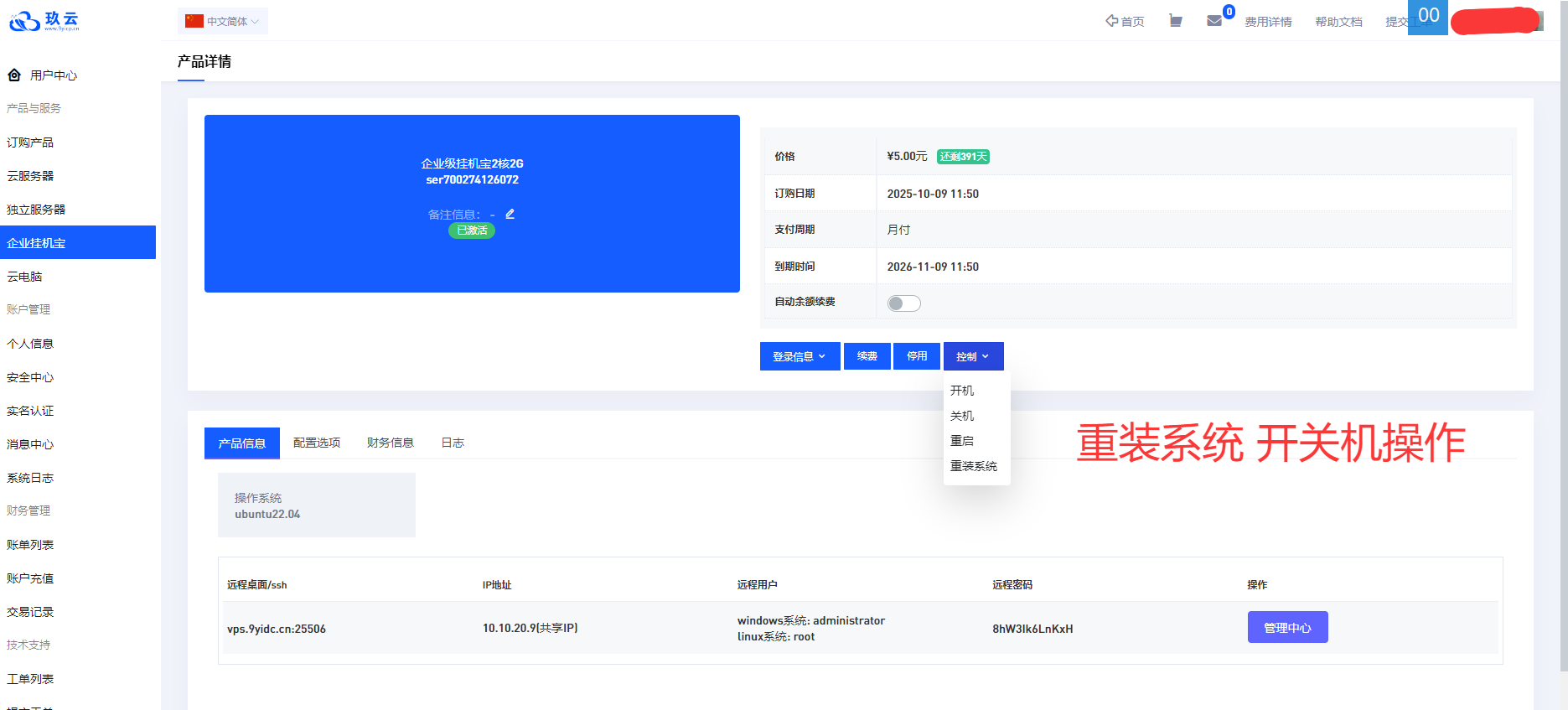Click the 用户中心 house icon
The width and height of the screenshot is (1568, 710).
[x=14, y=75]
